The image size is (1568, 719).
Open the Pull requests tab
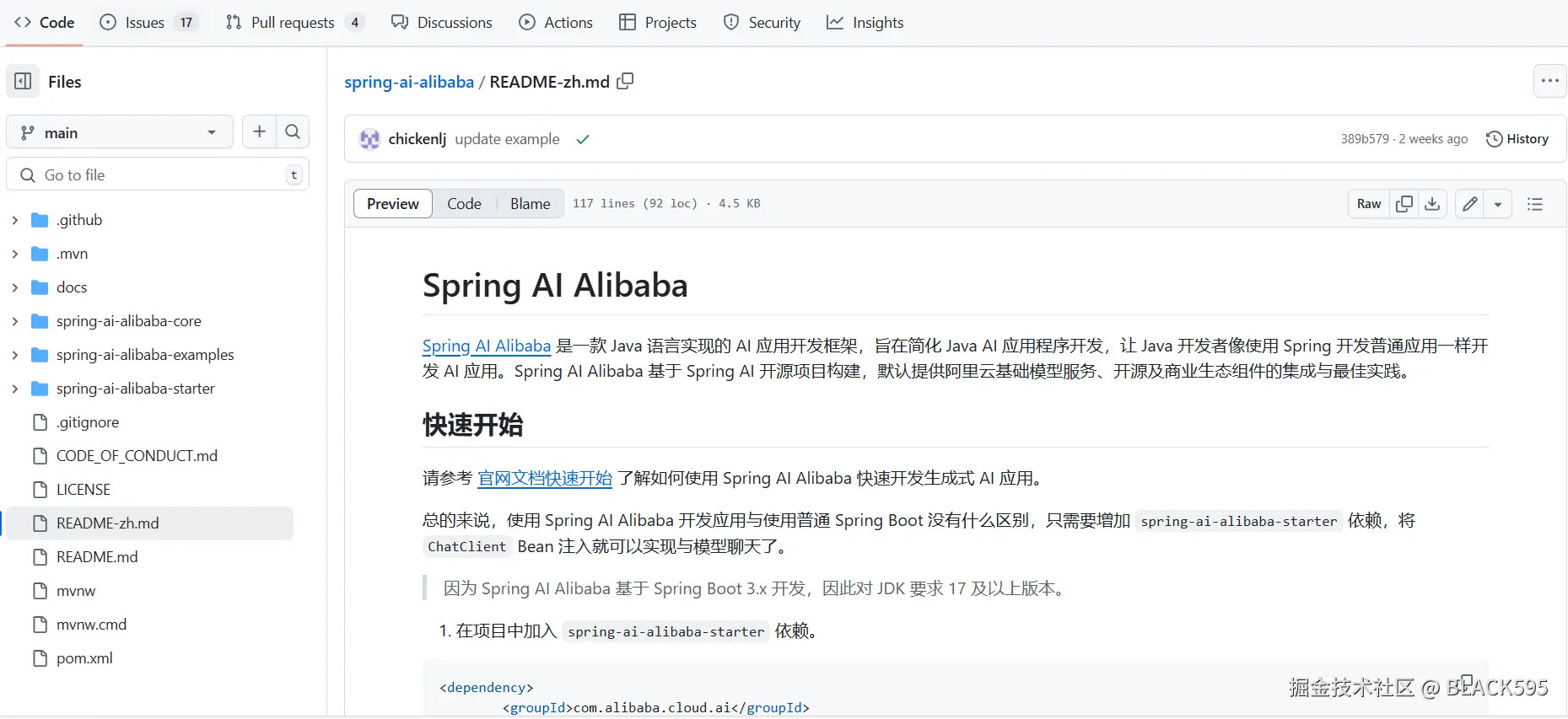point(295,23)
